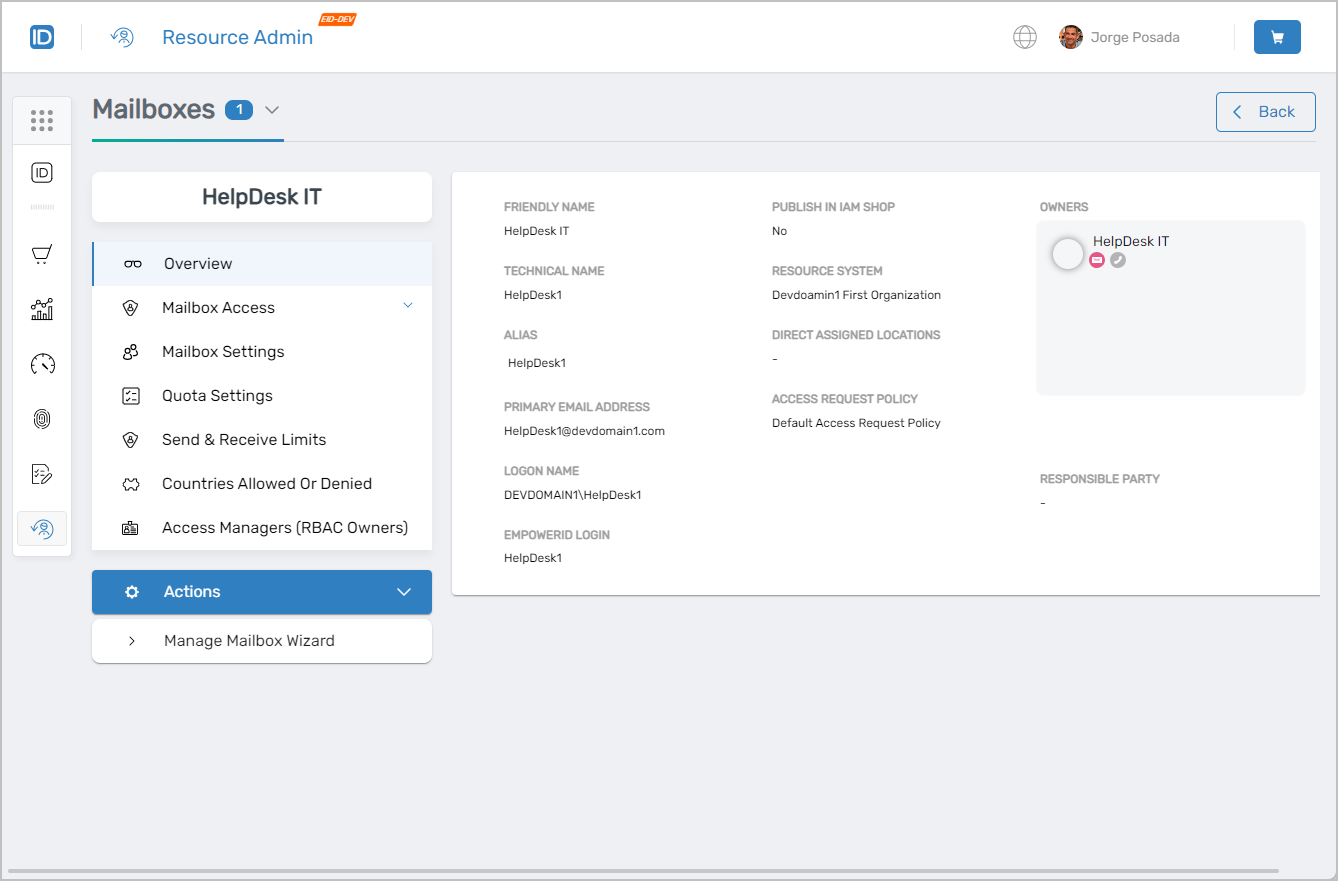Open the Jorge Posada profile avatar
The image size is (1338, 881).
(x=1070, y=36)
